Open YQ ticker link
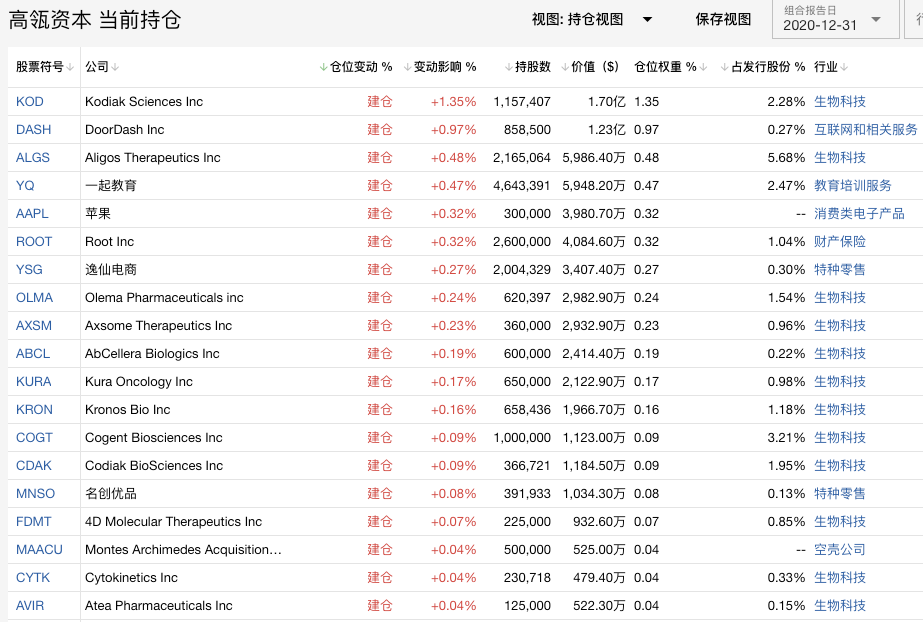The height and width of the screenshot is (622, 923). pyautogui.click(x=25, y=186)
